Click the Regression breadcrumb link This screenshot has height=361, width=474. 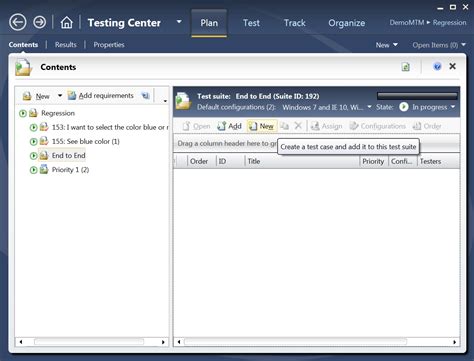pos(449,22)
